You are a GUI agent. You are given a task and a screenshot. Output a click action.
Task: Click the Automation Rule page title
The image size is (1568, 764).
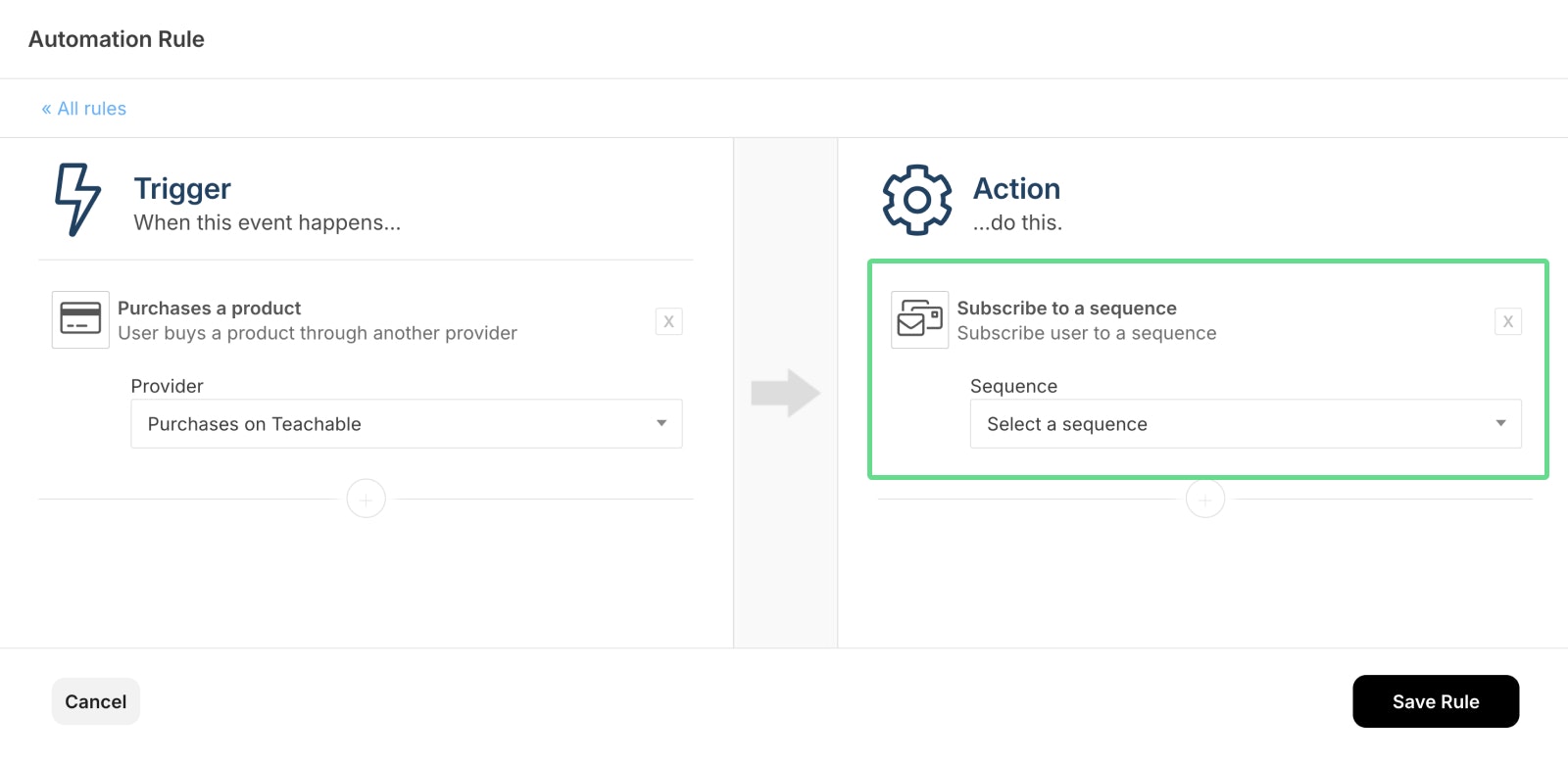pyautogui.click(x=117, y=39)
